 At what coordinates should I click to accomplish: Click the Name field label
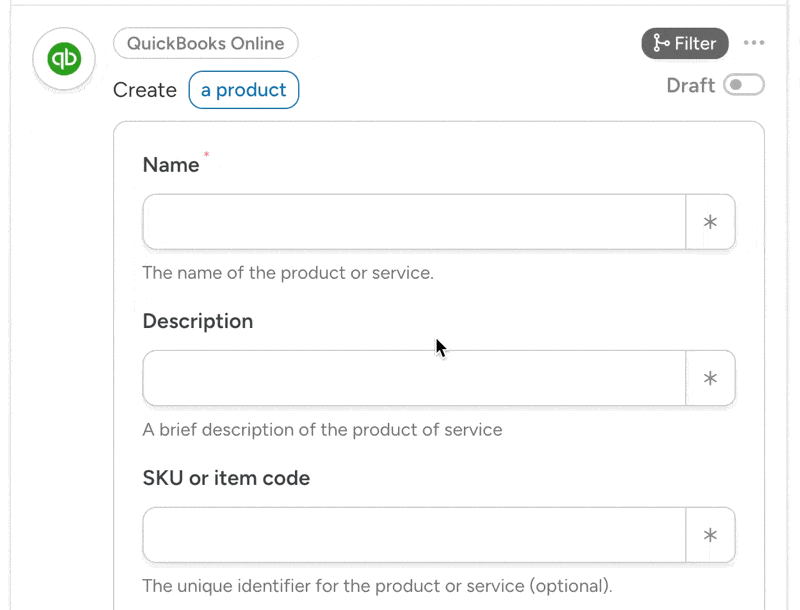171,165
